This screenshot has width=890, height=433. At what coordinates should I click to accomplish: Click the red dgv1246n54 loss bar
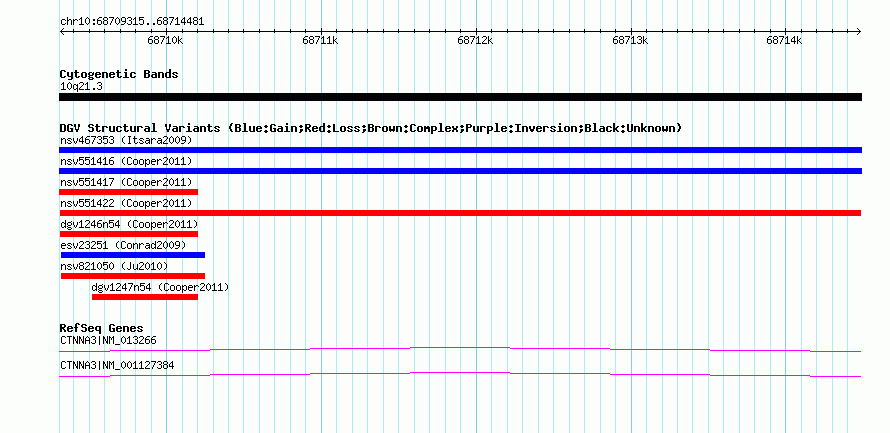point(128,234)
